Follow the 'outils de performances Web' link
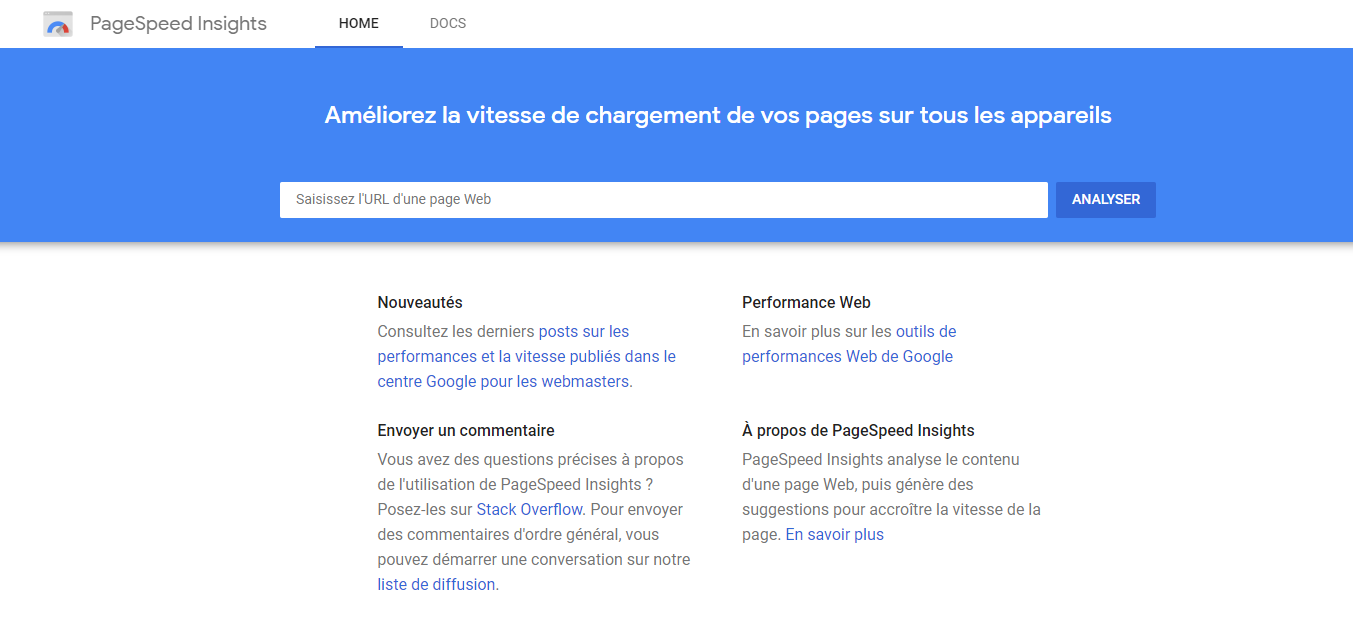The image size is (1353, 644). (x=926, y=331)
